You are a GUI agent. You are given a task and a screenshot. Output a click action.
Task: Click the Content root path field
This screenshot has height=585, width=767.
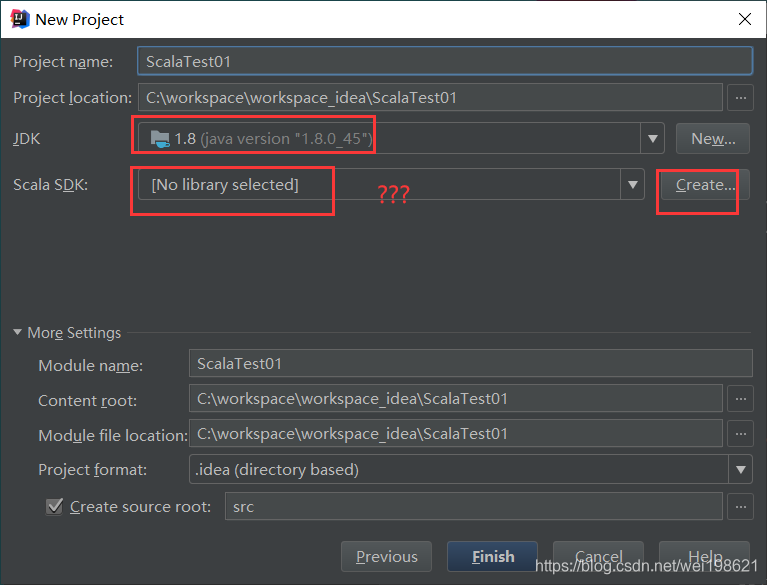click(x=456, y=399)
